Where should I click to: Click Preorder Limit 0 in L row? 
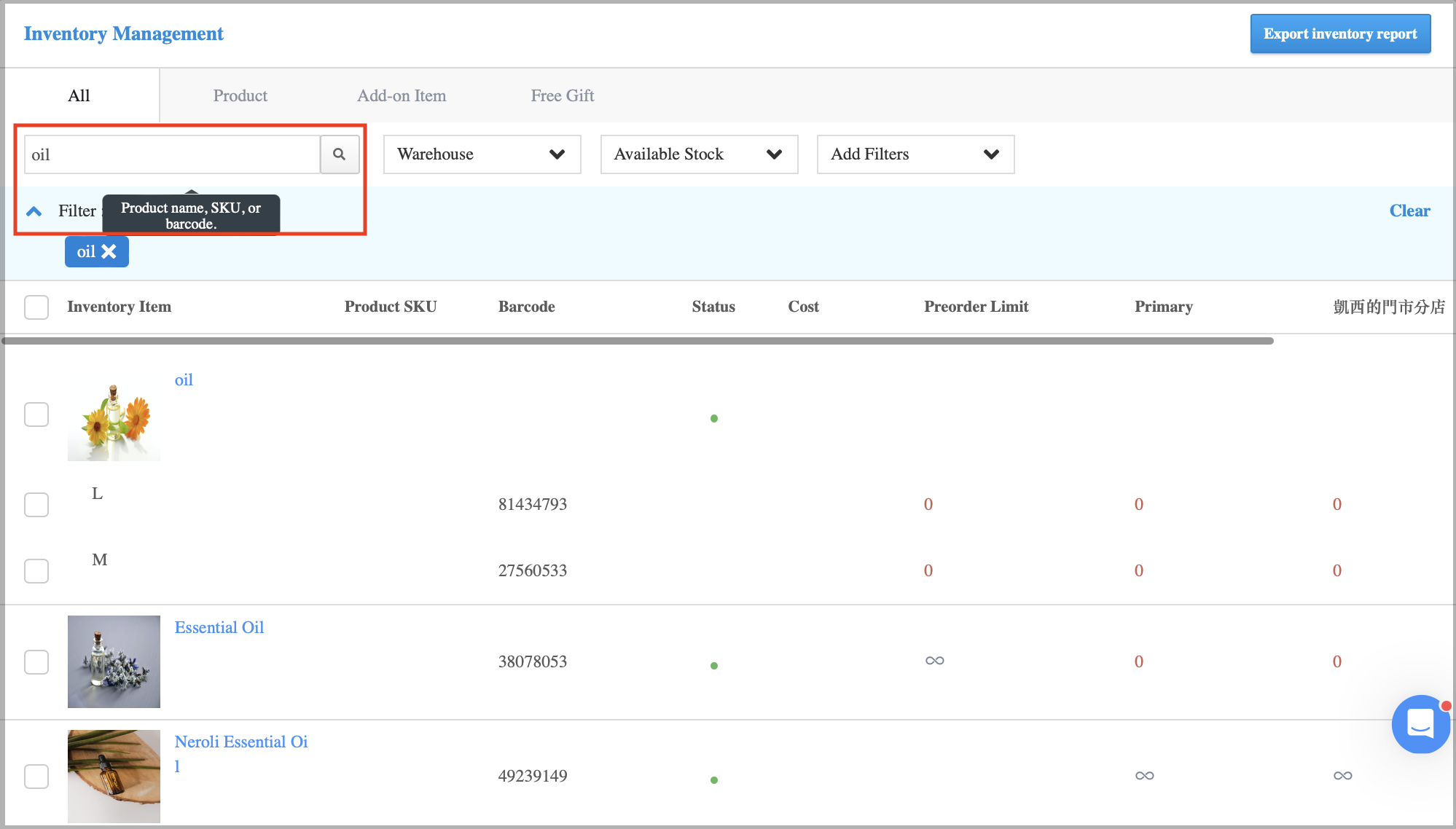(x=928, y=504)
